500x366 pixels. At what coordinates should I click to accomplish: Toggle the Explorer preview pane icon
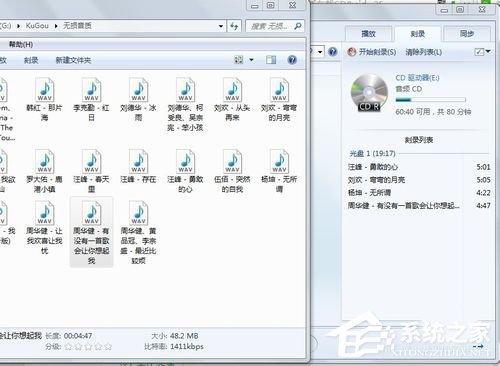(271, 60)
